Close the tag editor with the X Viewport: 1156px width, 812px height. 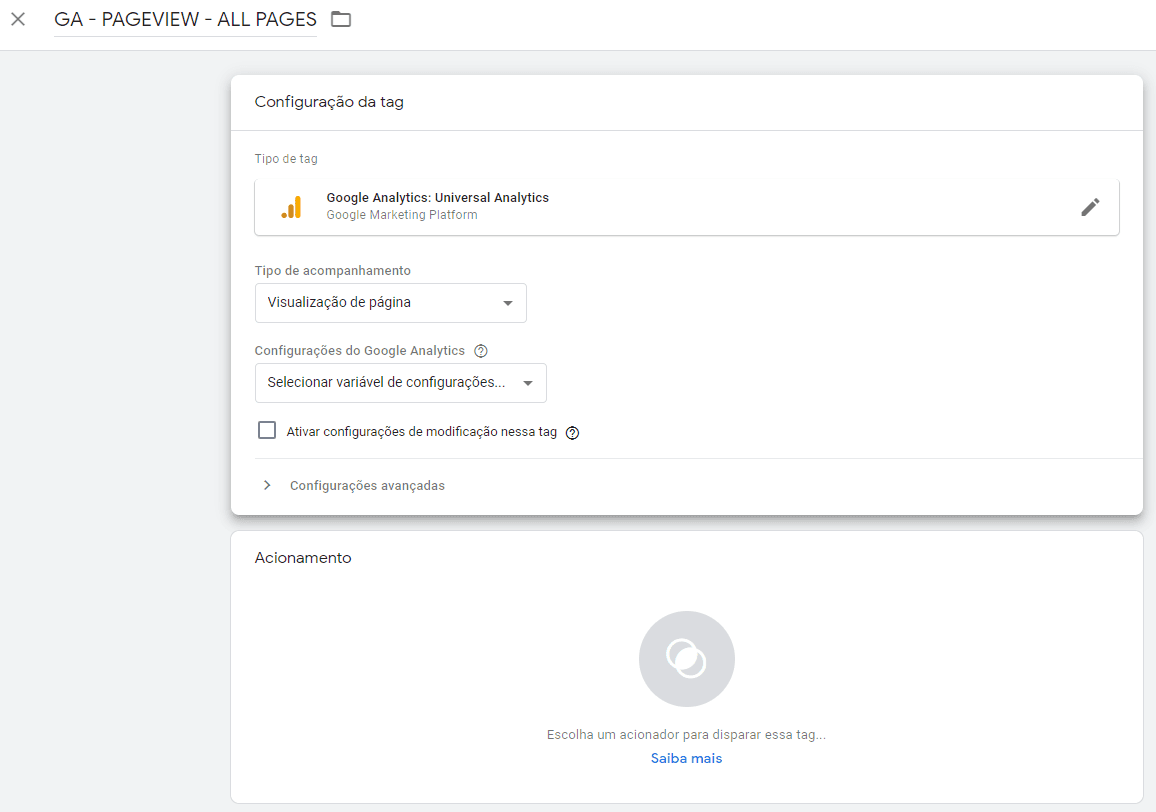(18, 18)
